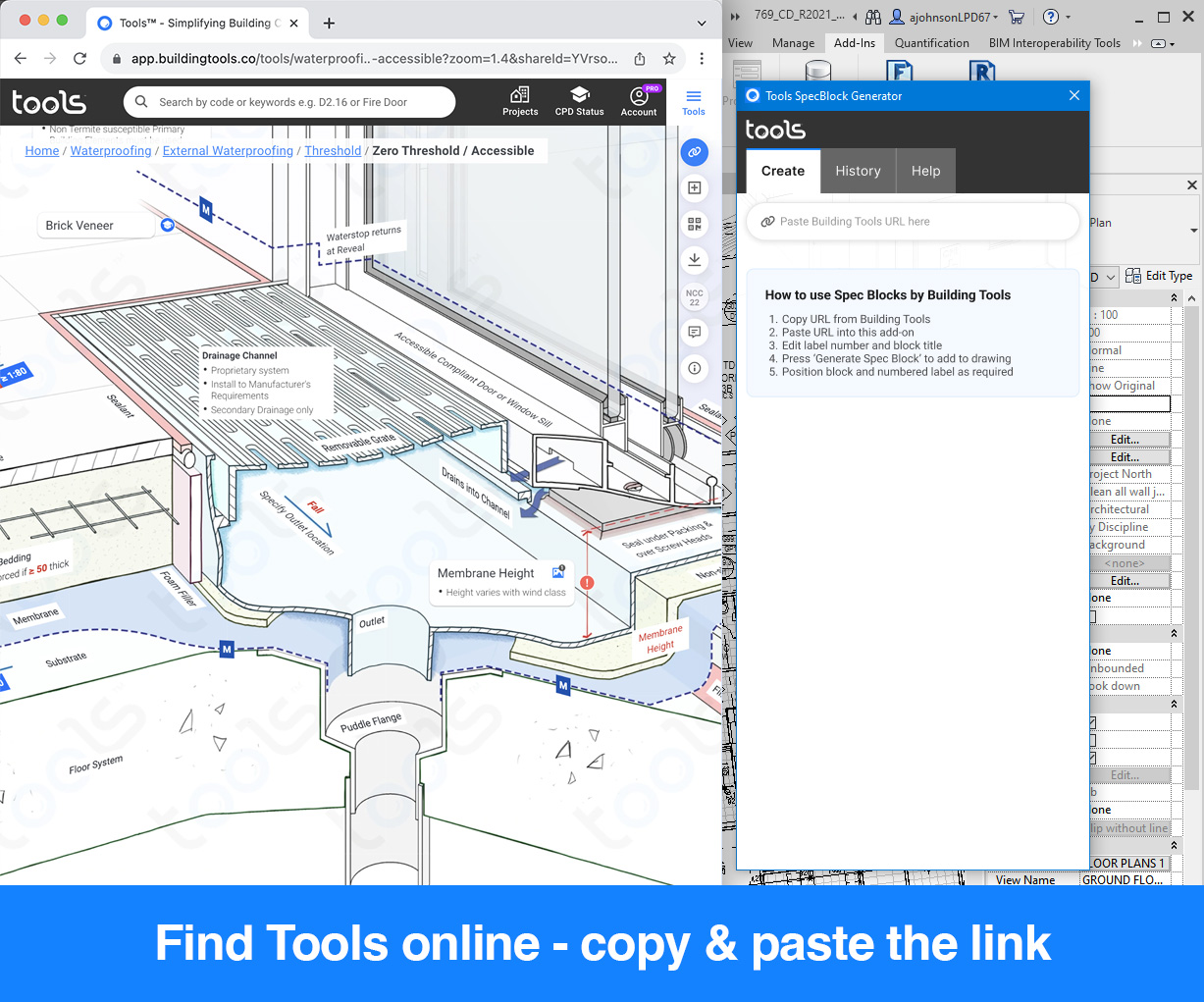Open Projects in Building Tools header

point(520,101)
